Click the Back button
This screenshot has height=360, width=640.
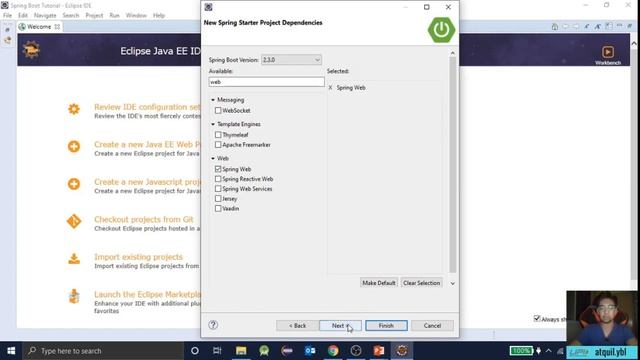(x=297, y=325)
